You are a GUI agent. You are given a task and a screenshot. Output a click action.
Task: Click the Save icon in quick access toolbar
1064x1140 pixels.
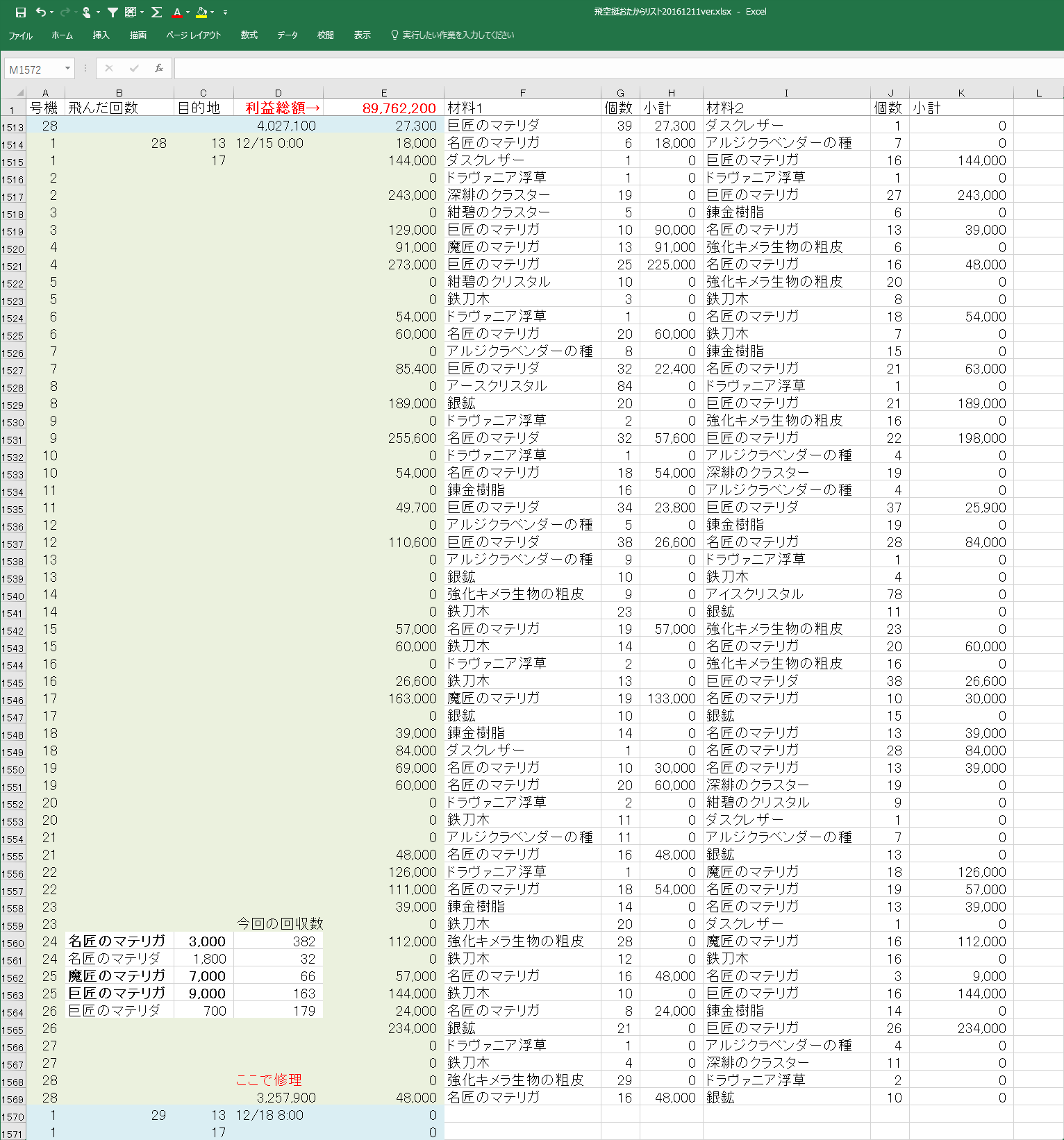pos(20,12)
